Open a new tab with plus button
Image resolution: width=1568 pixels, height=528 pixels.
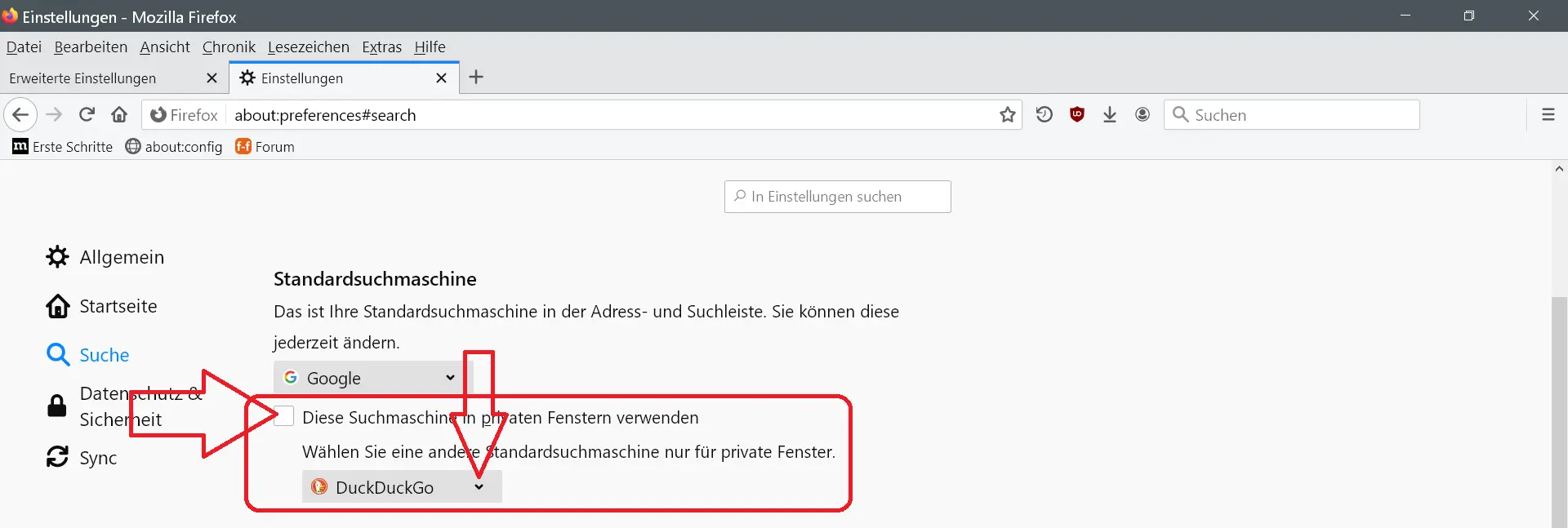476,78
